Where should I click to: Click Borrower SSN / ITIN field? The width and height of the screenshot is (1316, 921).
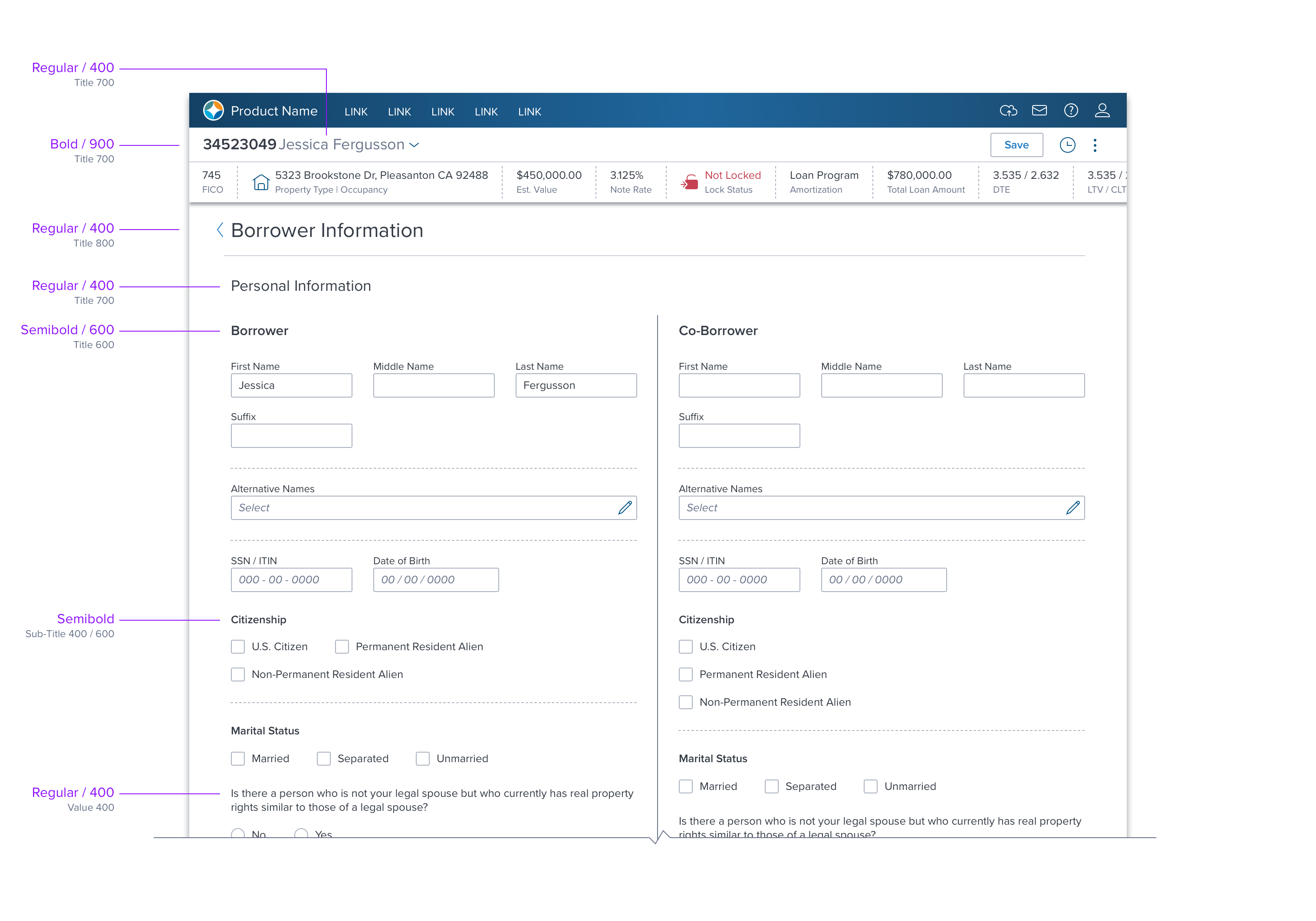[x=291, y=580]
